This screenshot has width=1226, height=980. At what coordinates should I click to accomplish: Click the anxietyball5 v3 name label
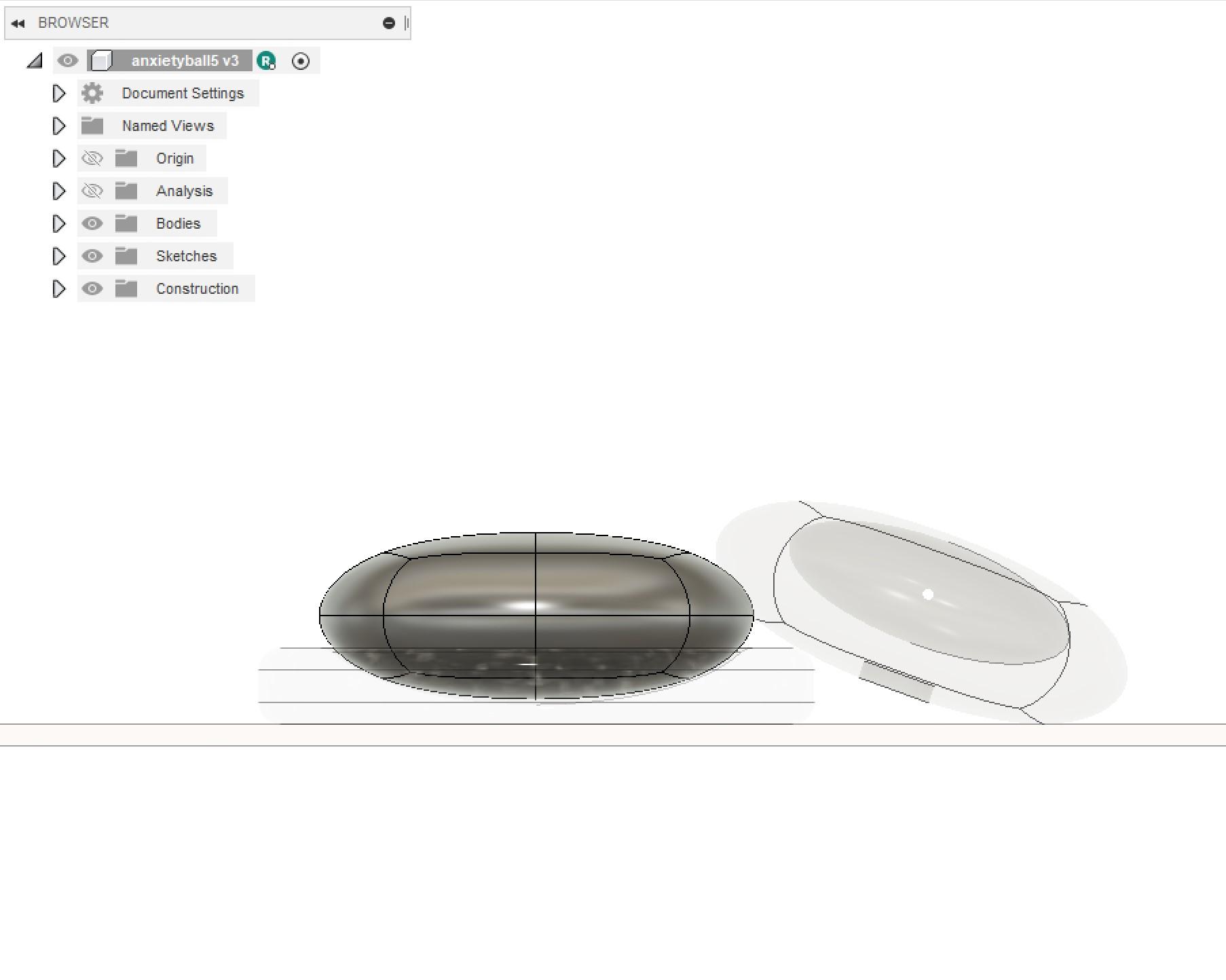pyautogui.click(x=186, y=60)
